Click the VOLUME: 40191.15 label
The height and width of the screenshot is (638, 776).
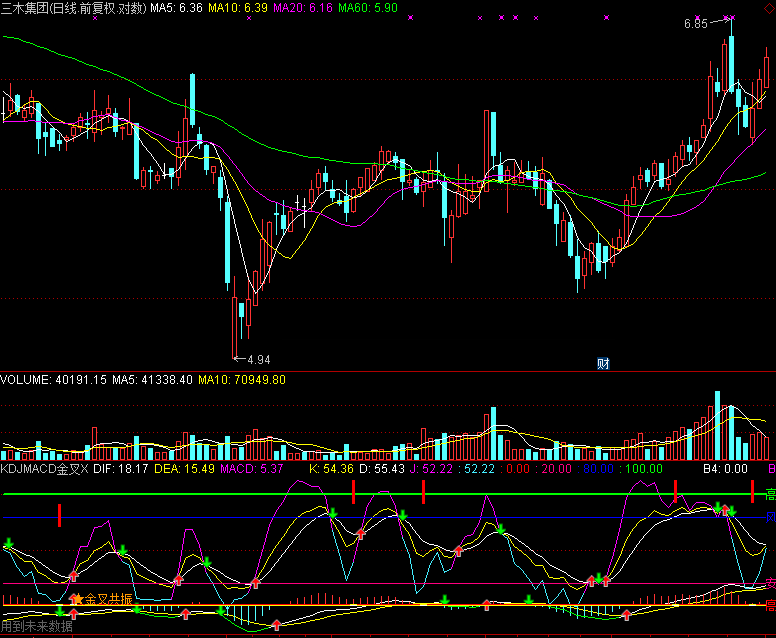pyautogui.click(x=53, y=380)
